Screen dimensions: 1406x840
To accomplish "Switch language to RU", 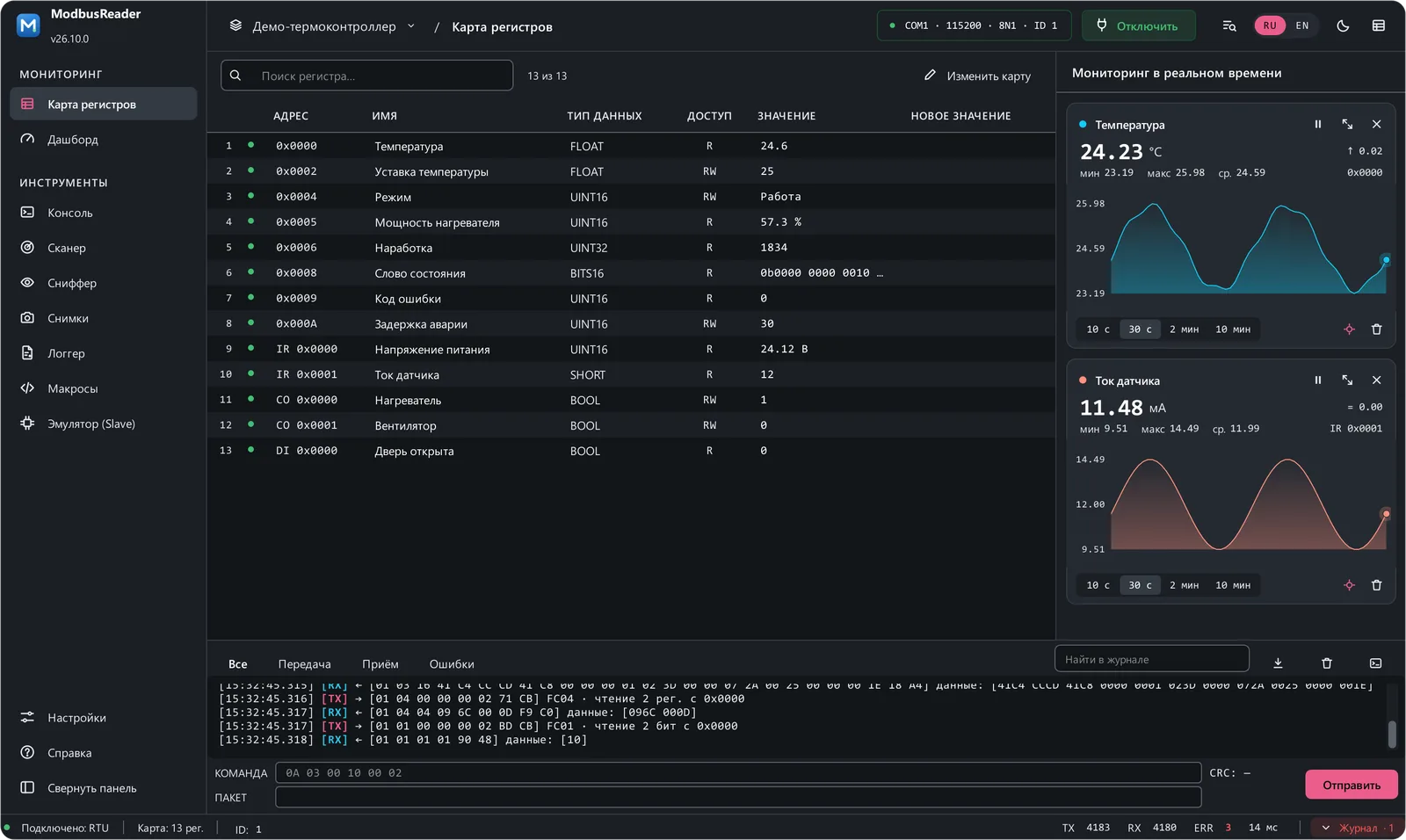I will (x=1270, y=26).
